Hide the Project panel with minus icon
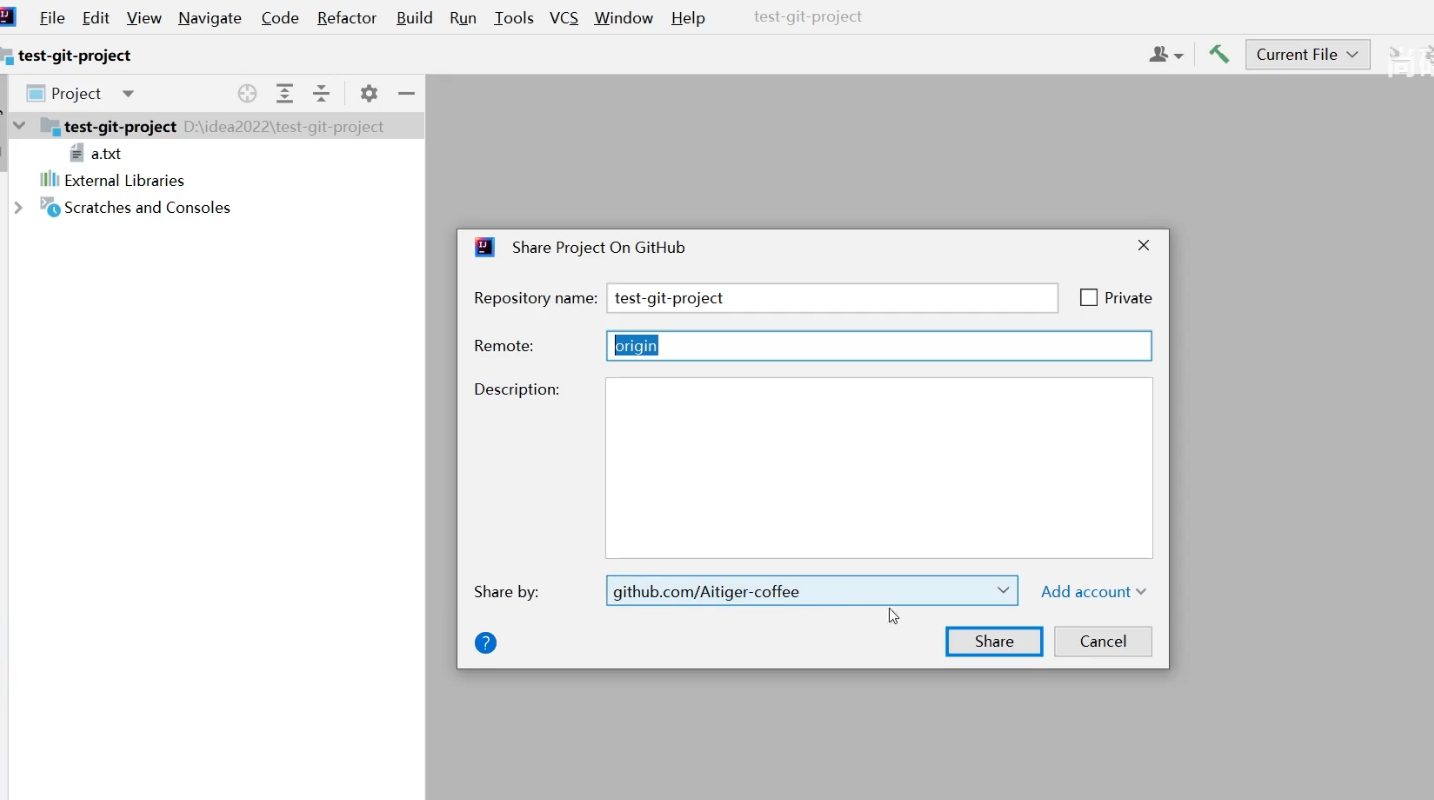 pyautogui.click(x=406, y=93)
